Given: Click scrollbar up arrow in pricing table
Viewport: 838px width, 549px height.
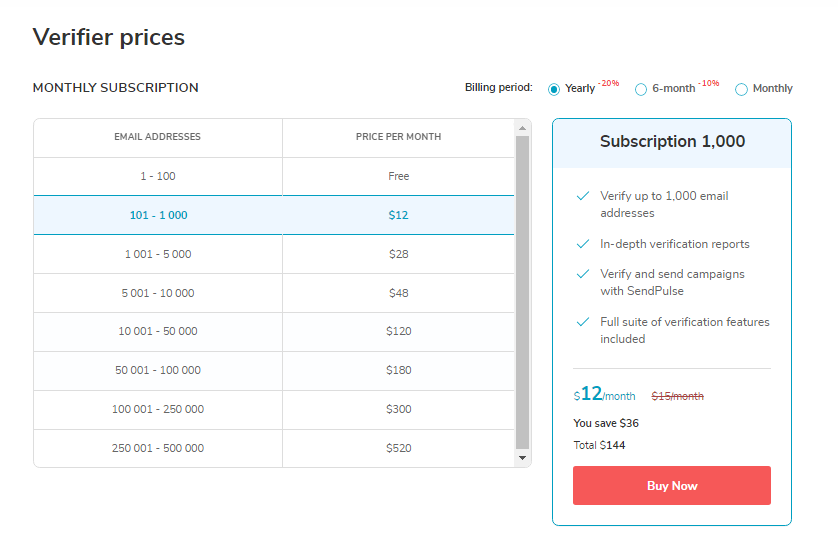Looking at the screenshot, I should click(522, 128).
